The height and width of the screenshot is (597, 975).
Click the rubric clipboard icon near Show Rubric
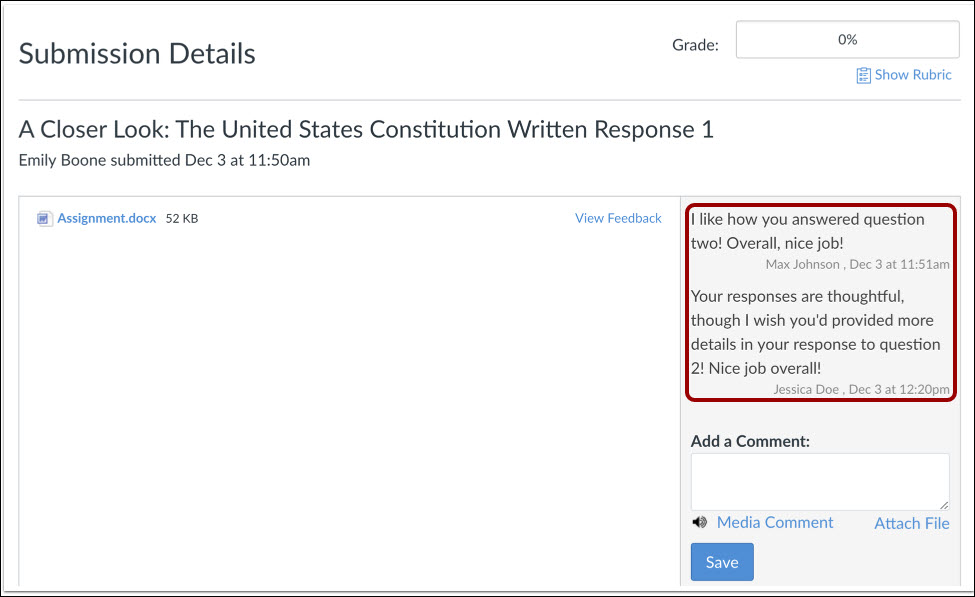tap(864, 75)
